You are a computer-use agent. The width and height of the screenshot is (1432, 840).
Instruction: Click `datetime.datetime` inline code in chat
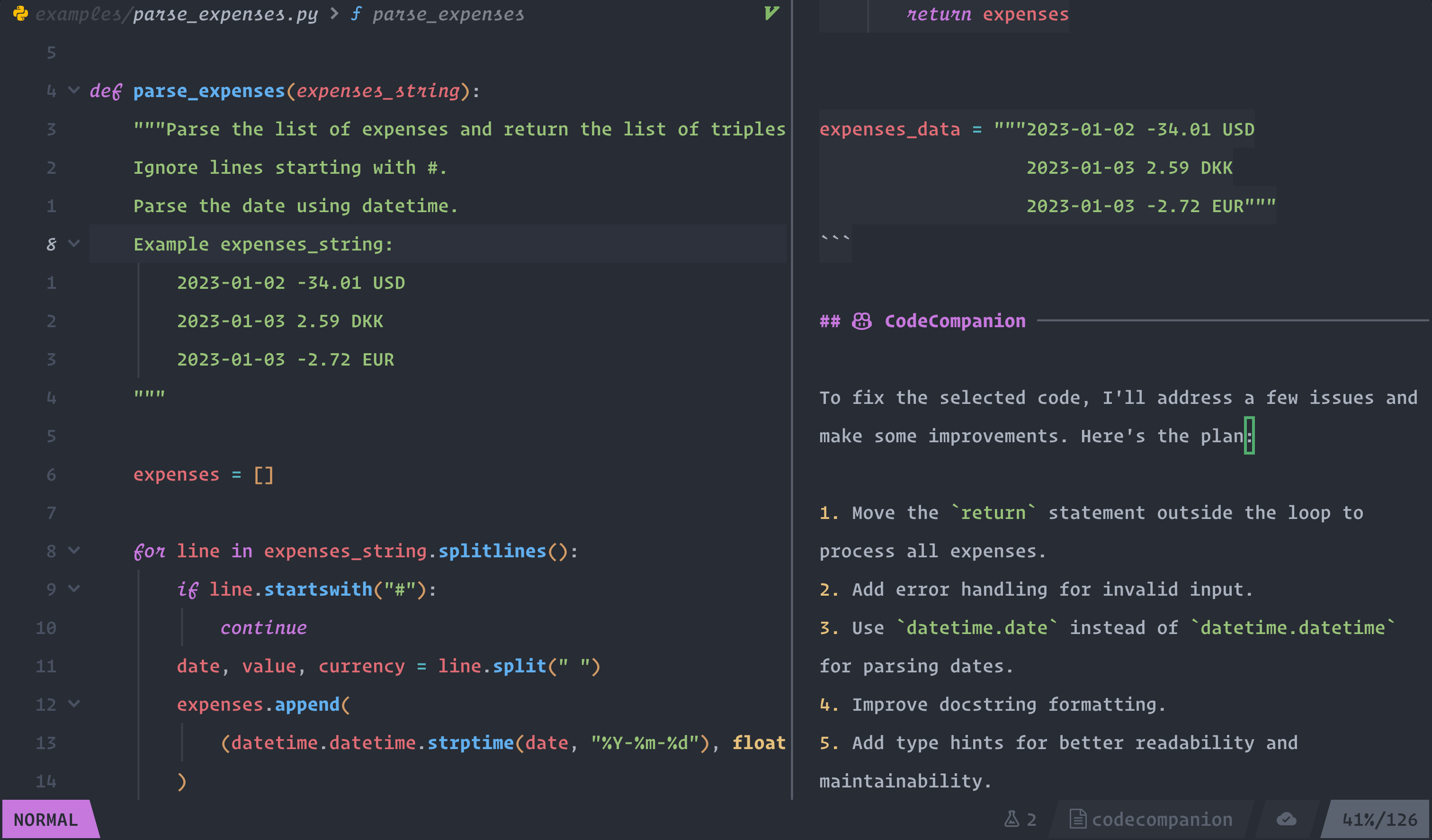tap(1292, 628)
